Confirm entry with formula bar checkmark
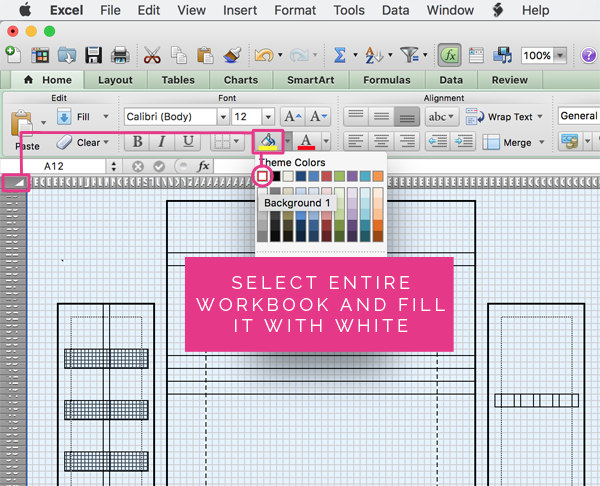Image resolution: width=600 pixels, height=486 pixels. (x=159, y=166)
